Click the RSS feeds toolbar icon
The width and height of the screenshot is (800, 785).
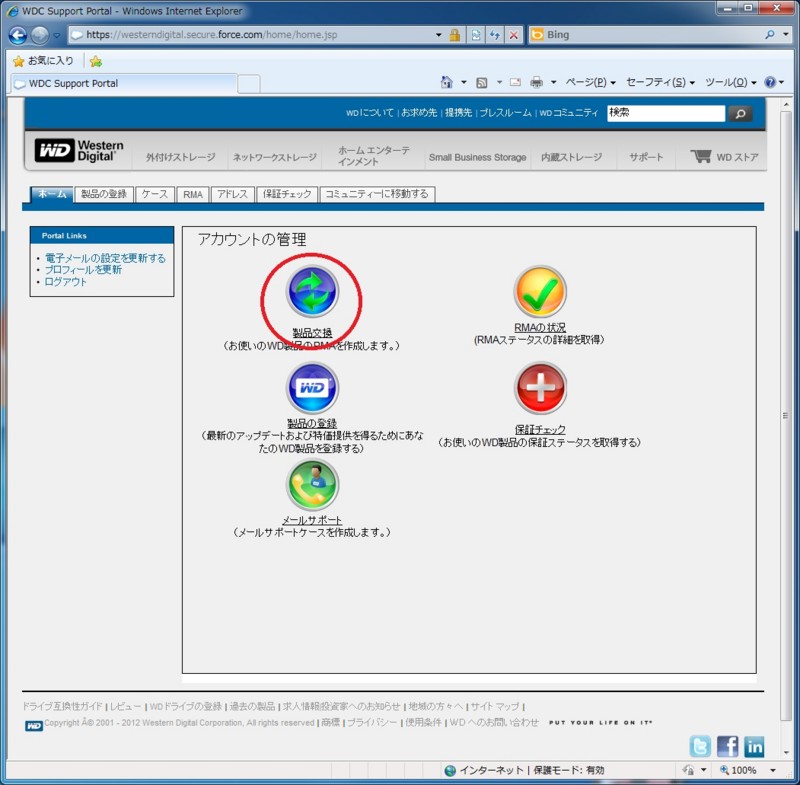(482, 83)
